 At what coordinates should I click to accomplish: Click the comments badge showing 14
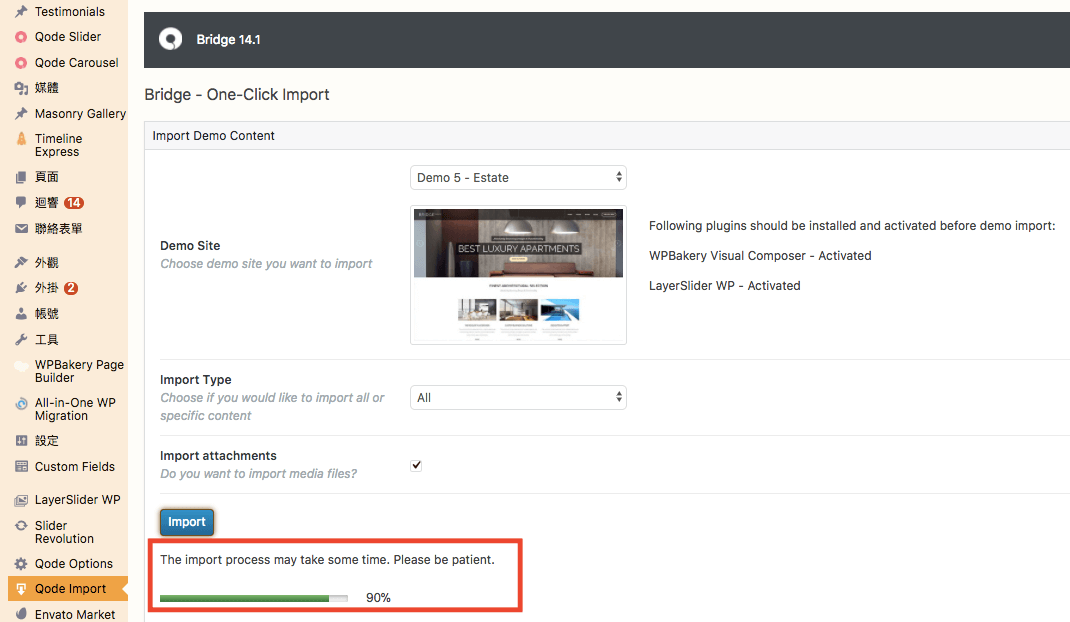tap(74, 203)
